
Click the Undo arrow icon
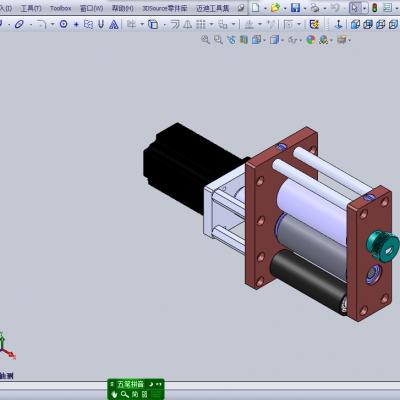pos(335,8)
